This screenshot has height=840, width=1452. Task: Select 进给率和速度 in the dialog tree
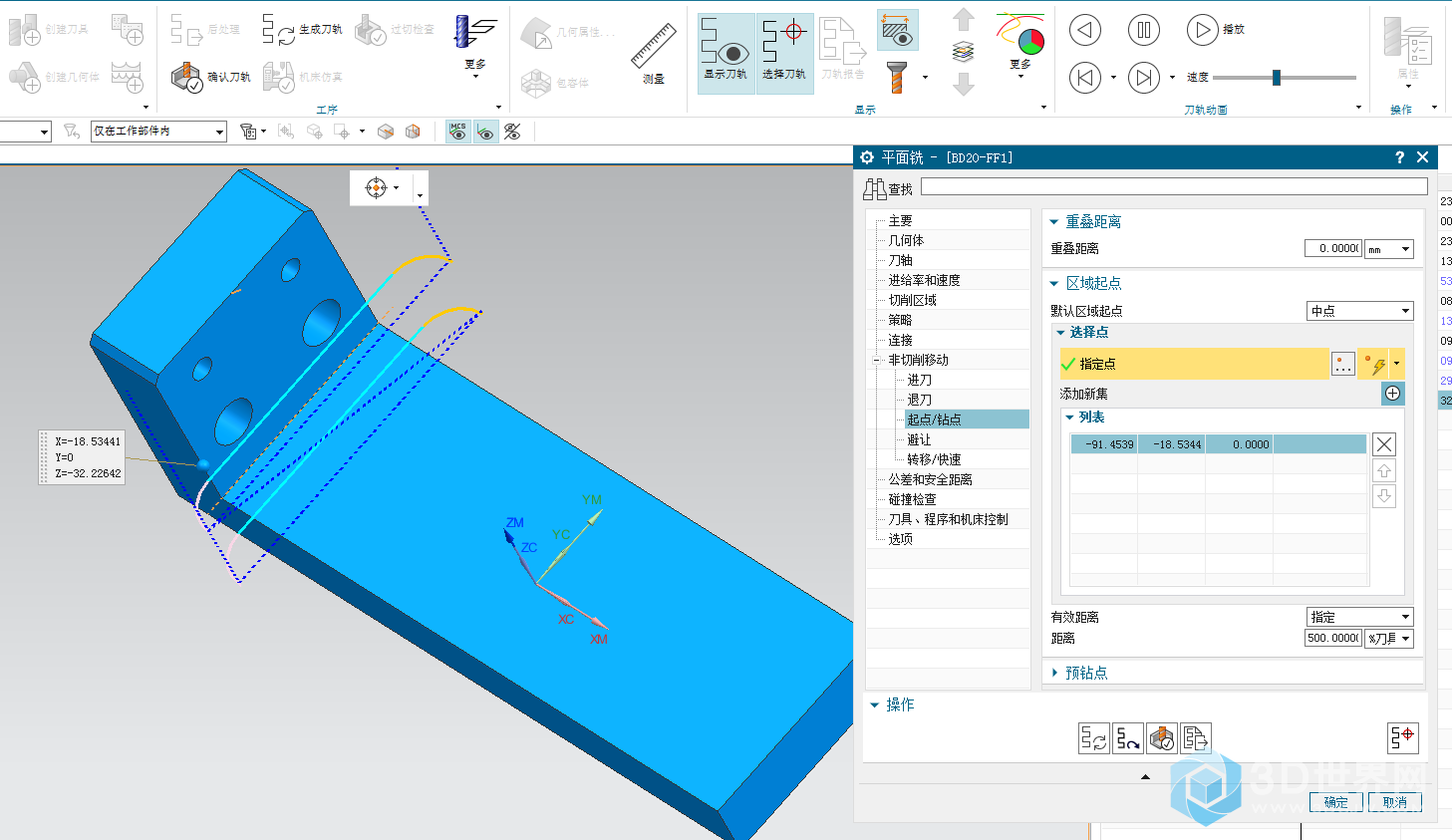click(x=924, y=280)
